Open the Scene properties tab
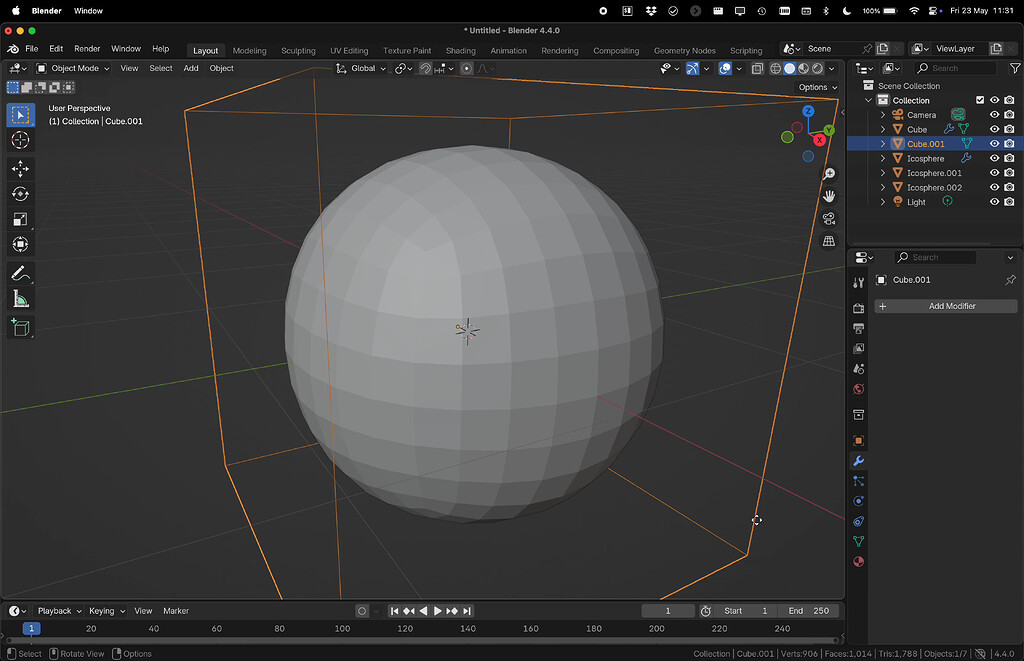This screenshot has height=661, width=1024. click(x=859, y=369)
